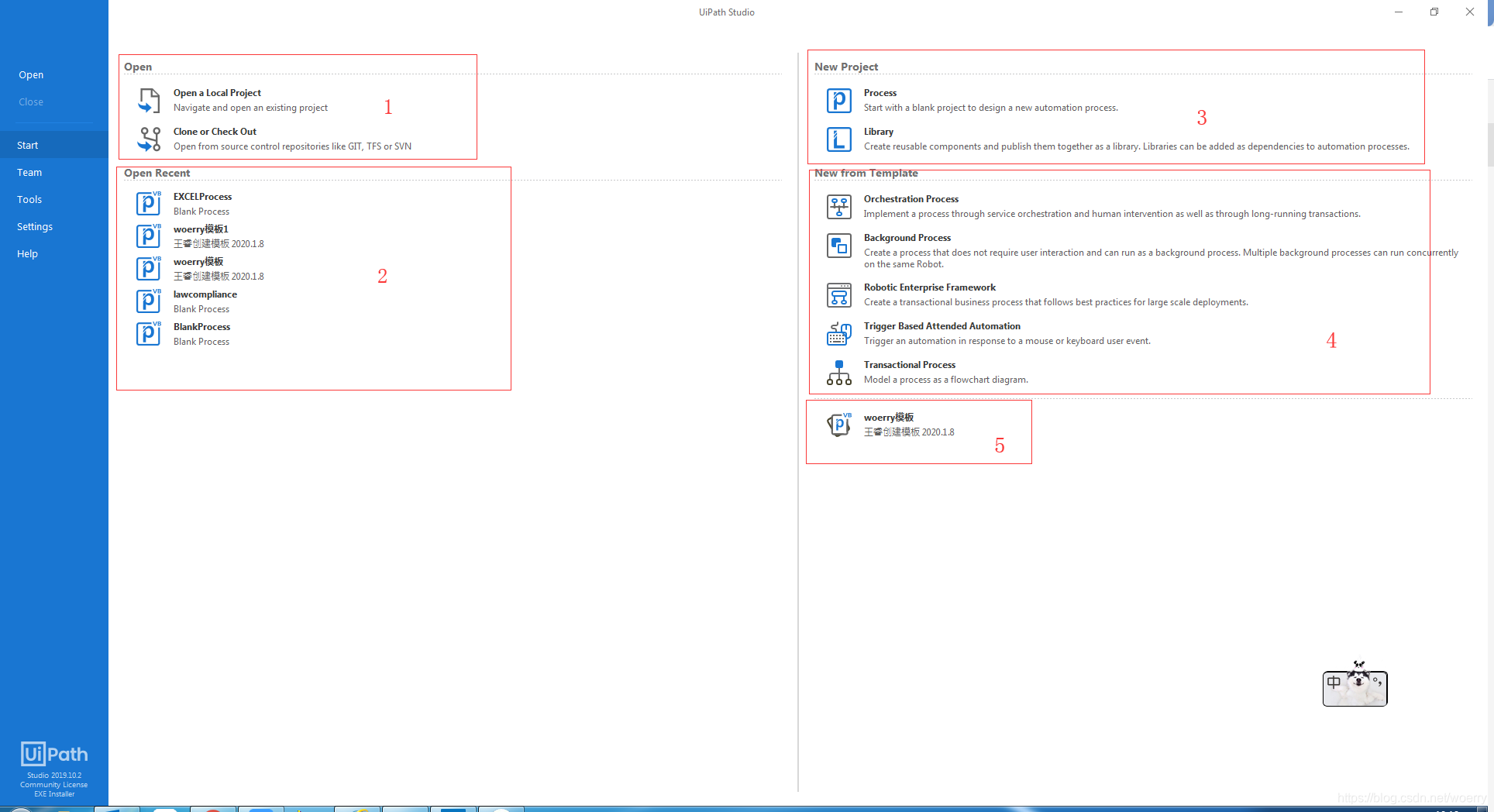
Task: Minimize the UiPath Studio window
Action: (1399, 12)
